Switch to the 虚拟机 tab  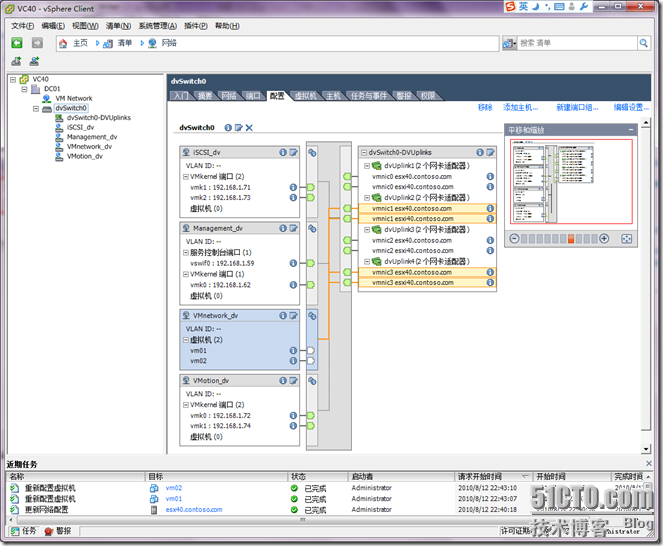(x=305, y=96)
